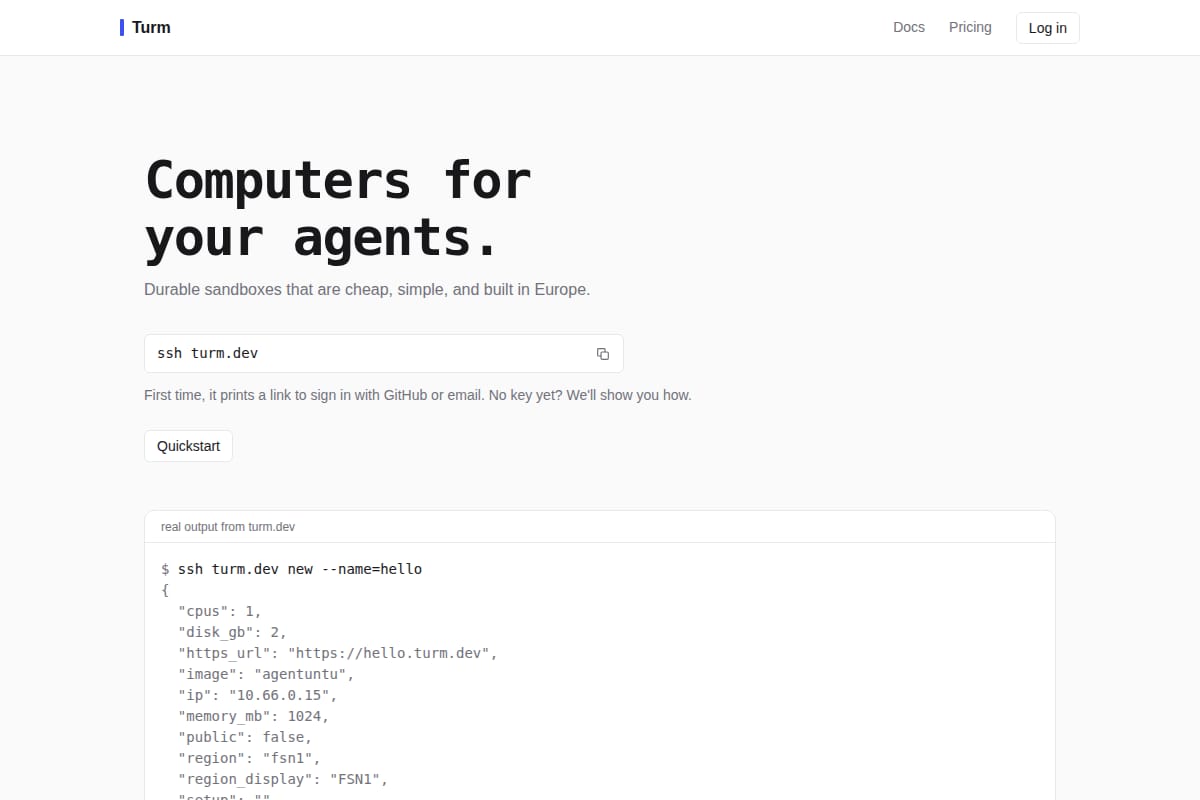Click the "ssh turm.dev new --name=hello" line
1200x800 pixels.
(x=292, y=569)
